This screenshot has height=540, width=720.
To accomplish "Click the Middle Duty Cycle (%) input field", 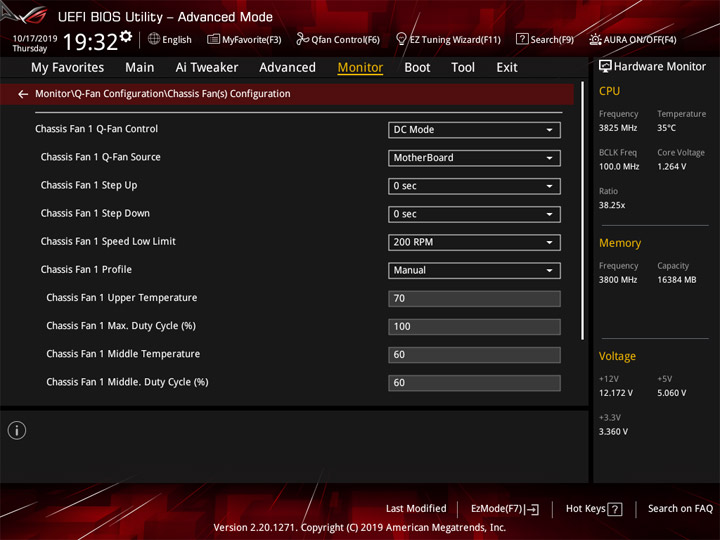I will coord(474,383).
